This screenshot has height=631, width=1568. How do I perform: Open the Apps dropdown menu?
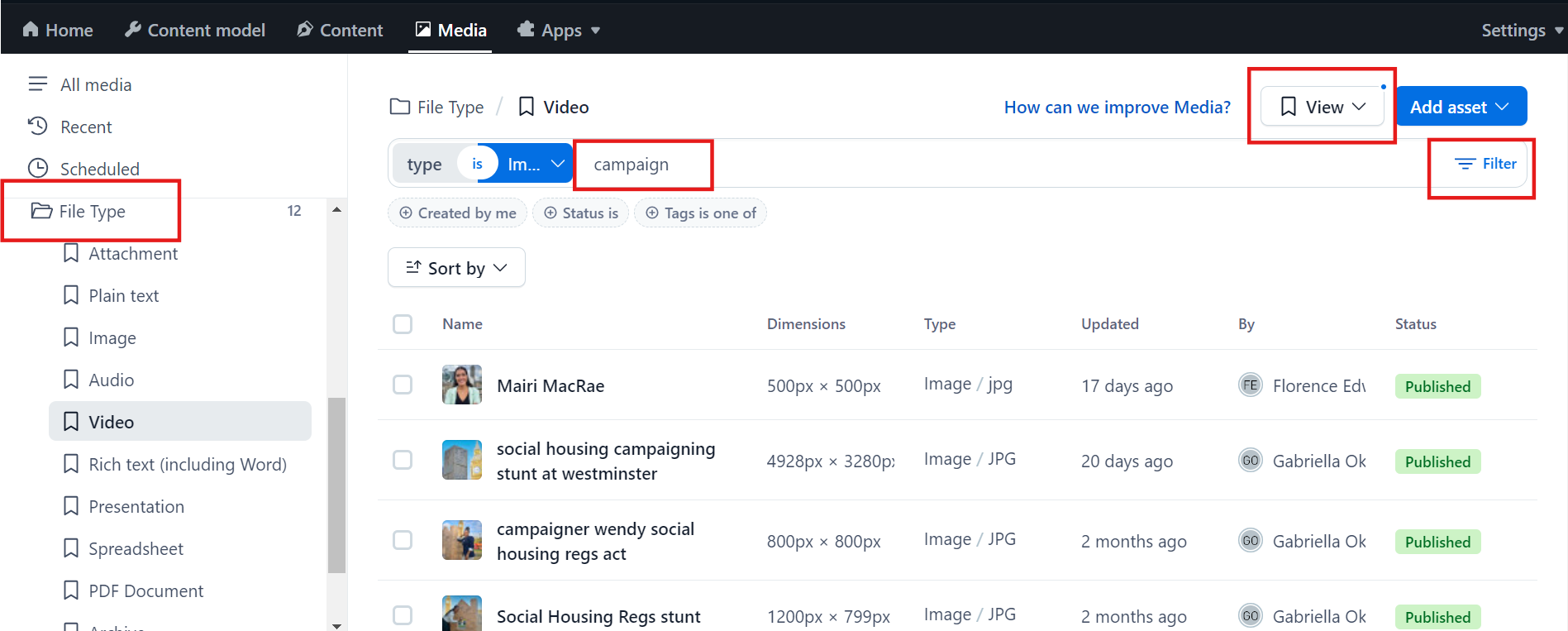point(559,30)
